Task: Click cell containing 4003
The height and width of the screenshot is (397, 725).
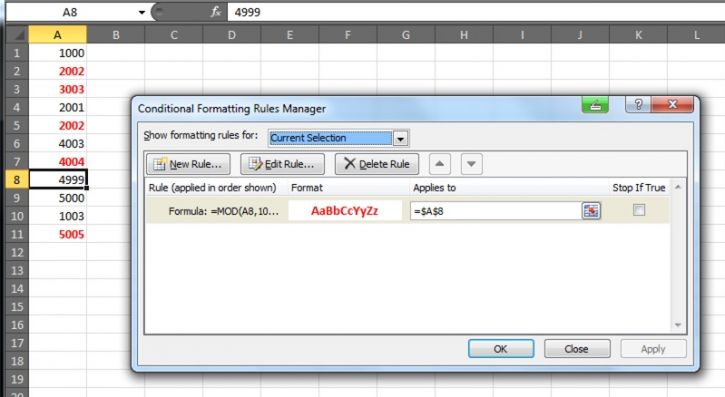Action: [x=57, y=143]
